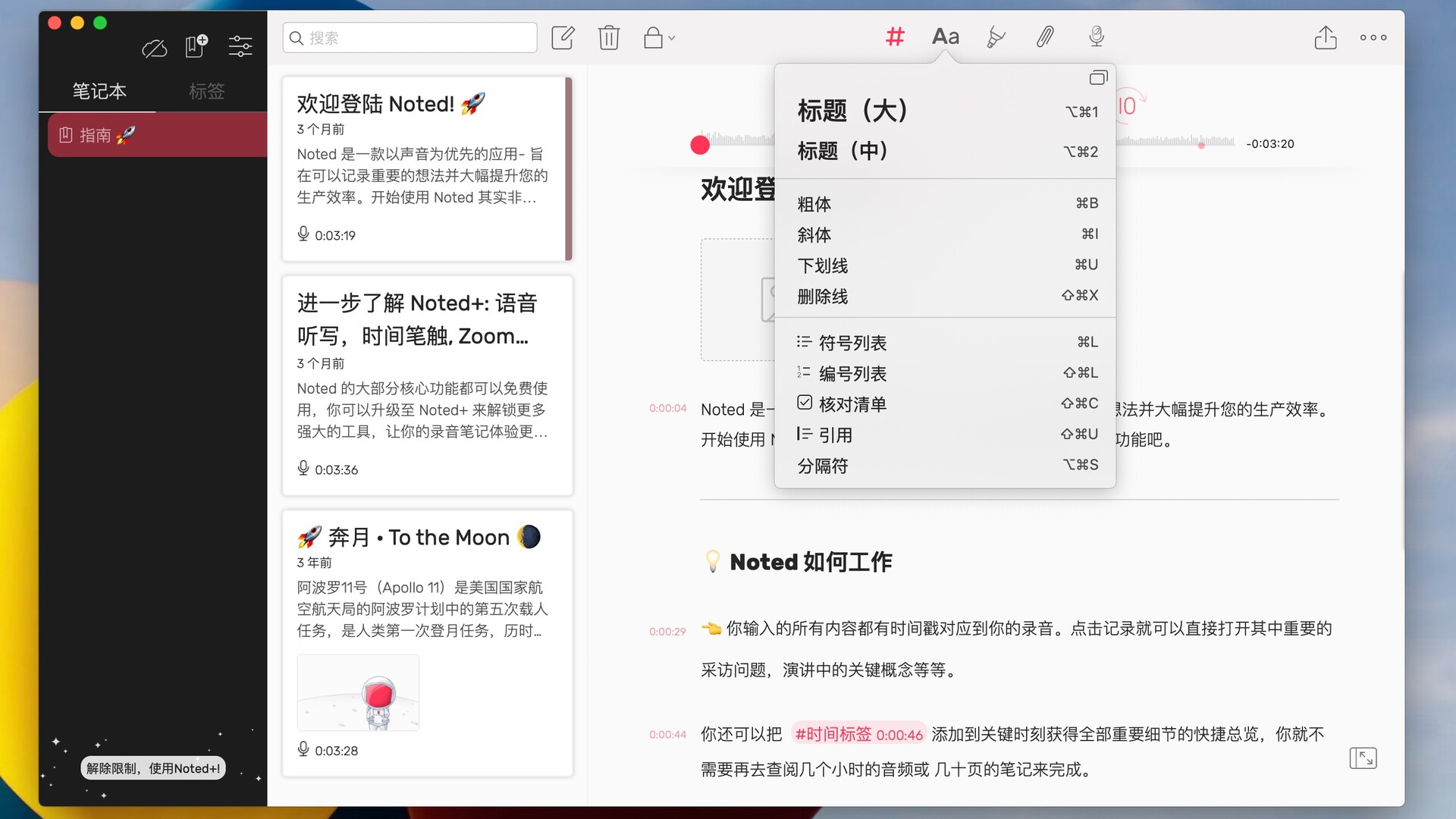Open the lock dropdown in toolbar

(659, 37)
